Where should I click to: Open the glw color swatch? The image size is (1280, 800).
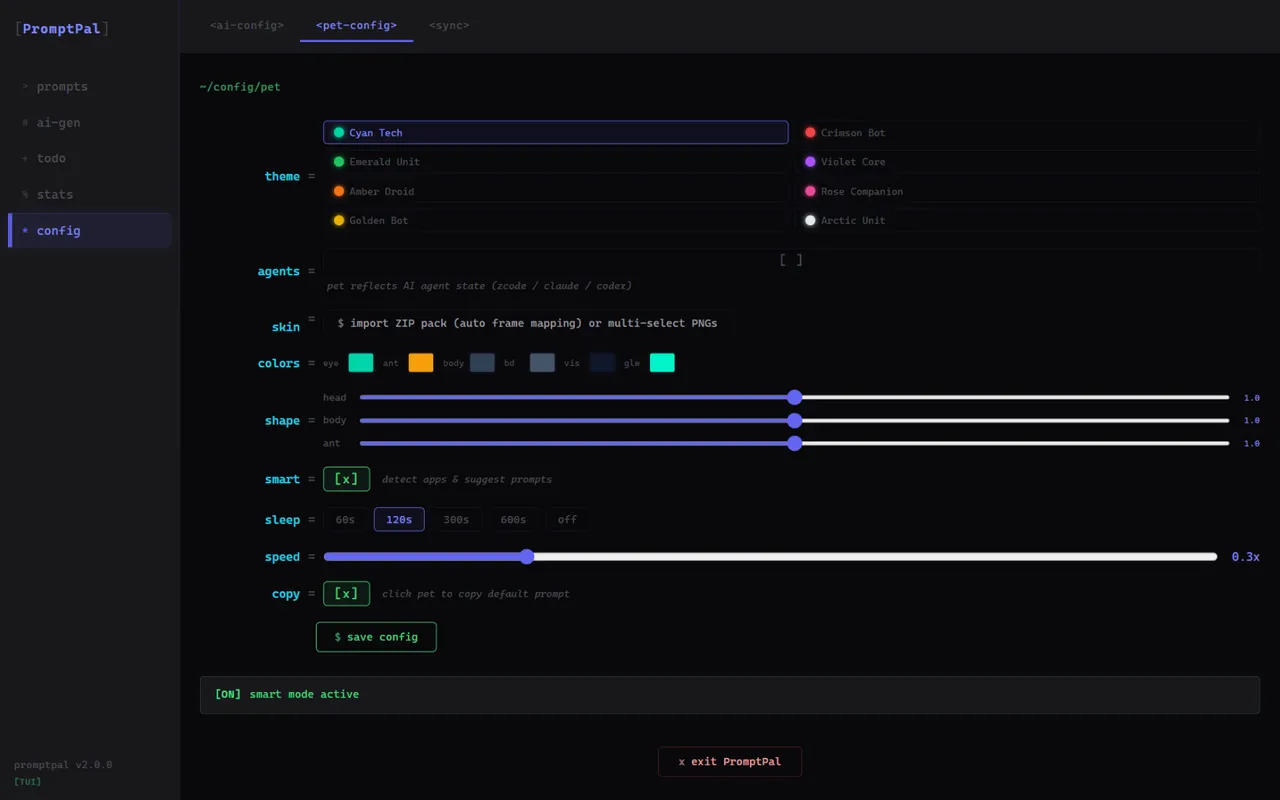(662, 363)
